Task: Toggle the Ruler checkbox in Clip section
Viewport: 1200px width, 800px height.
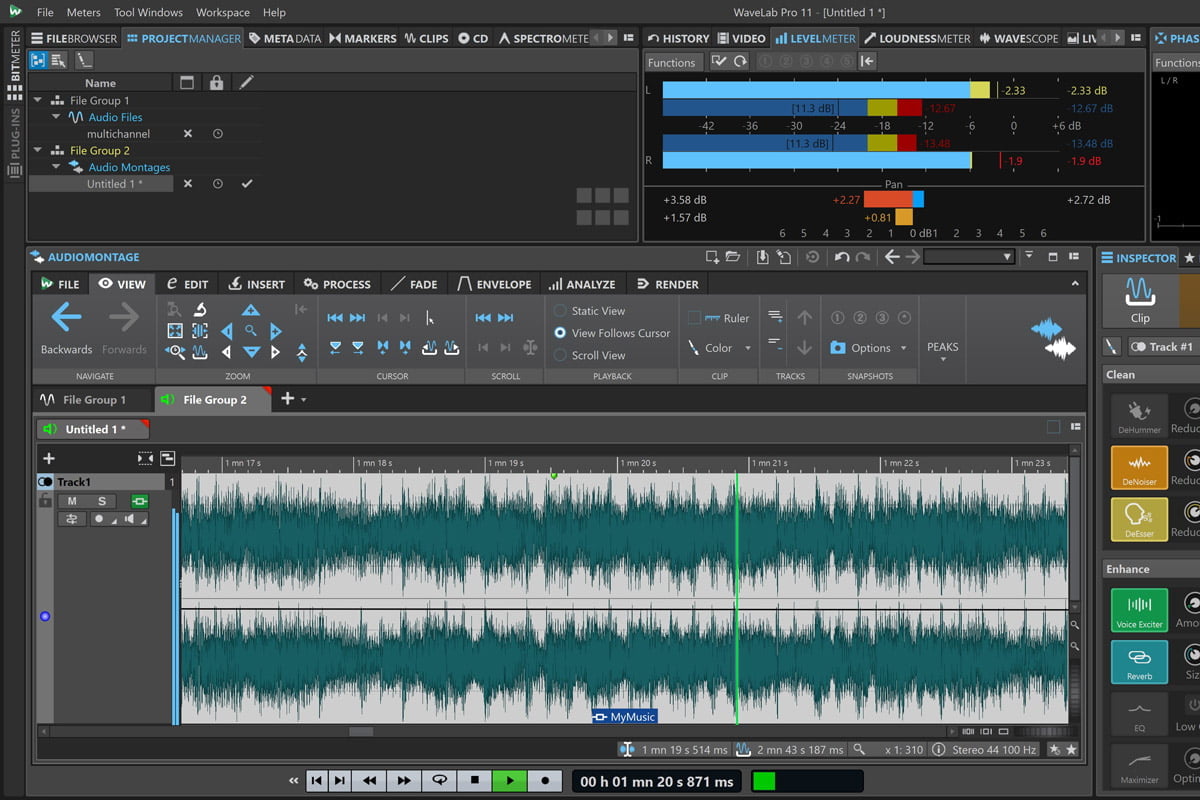Action: point(694,318)
